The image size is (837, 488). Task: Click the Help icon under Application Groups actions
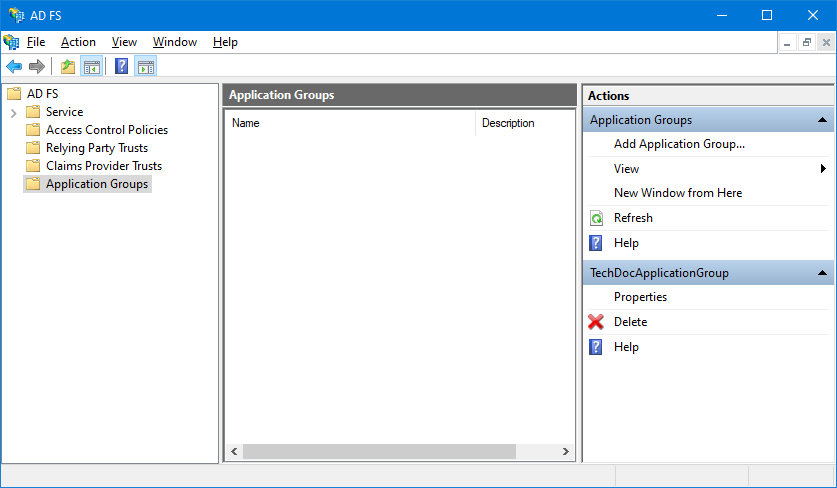[596, 243]
